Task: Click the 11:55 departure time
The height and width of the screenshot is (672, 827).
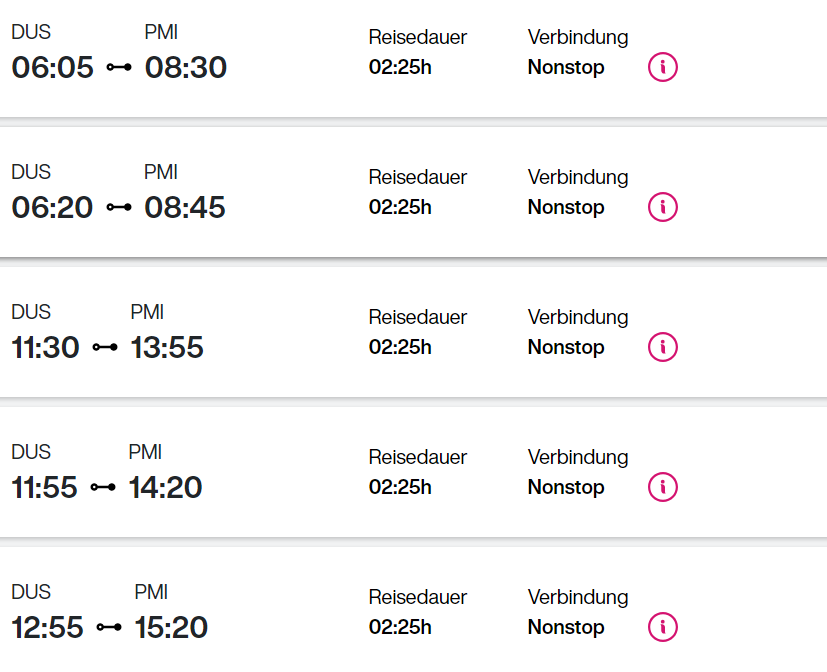Action: [x=45, y=488]
